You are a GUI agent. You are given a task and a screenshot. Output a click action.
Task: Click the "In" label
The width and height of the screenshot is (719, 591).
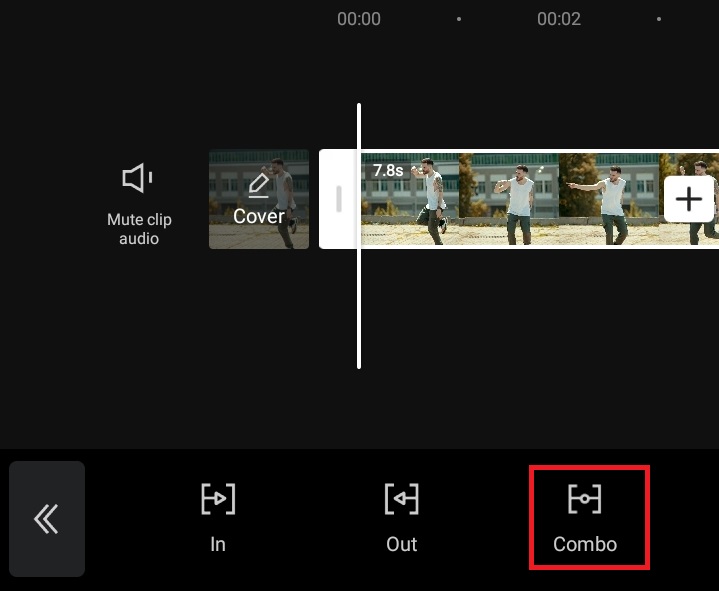(218, 544)
